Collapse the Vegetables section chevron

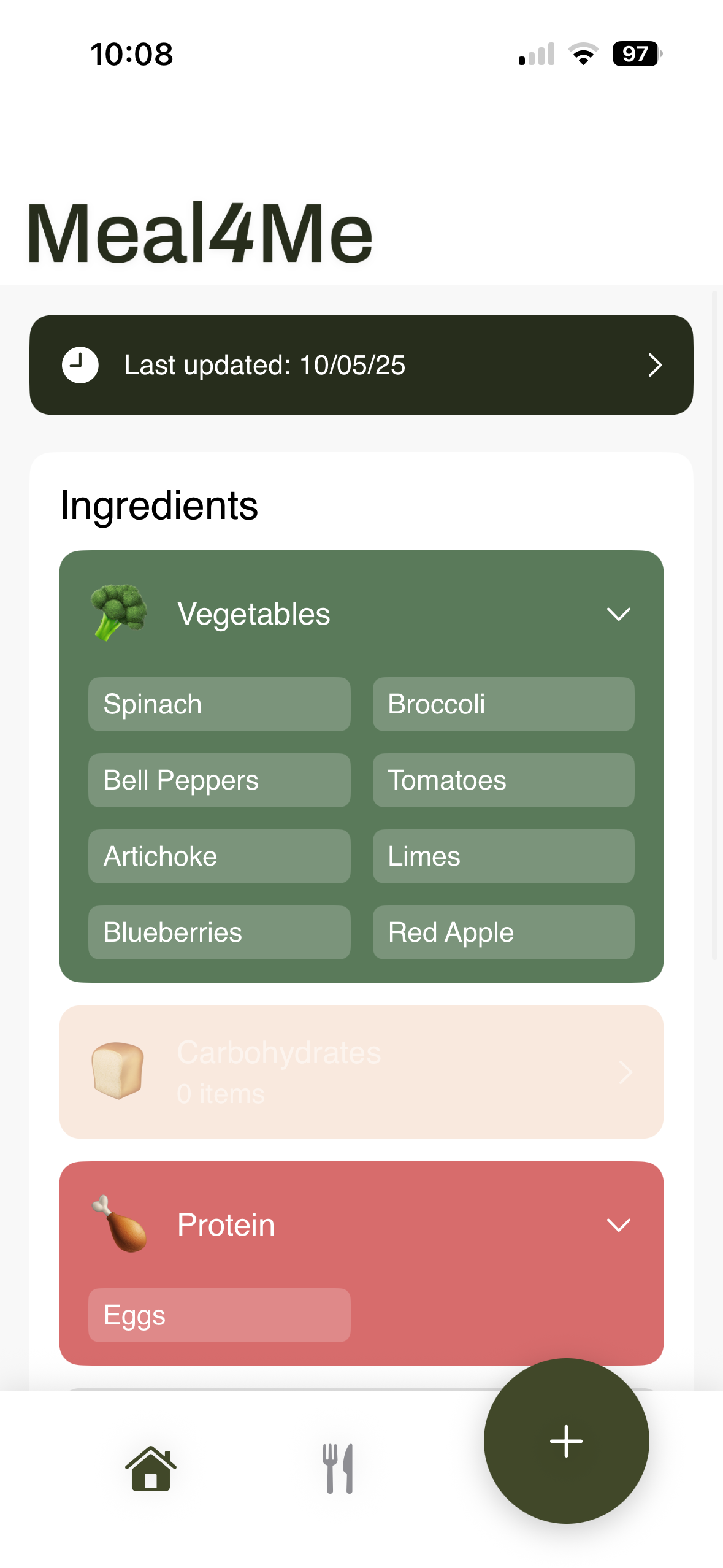pos(618,614)
